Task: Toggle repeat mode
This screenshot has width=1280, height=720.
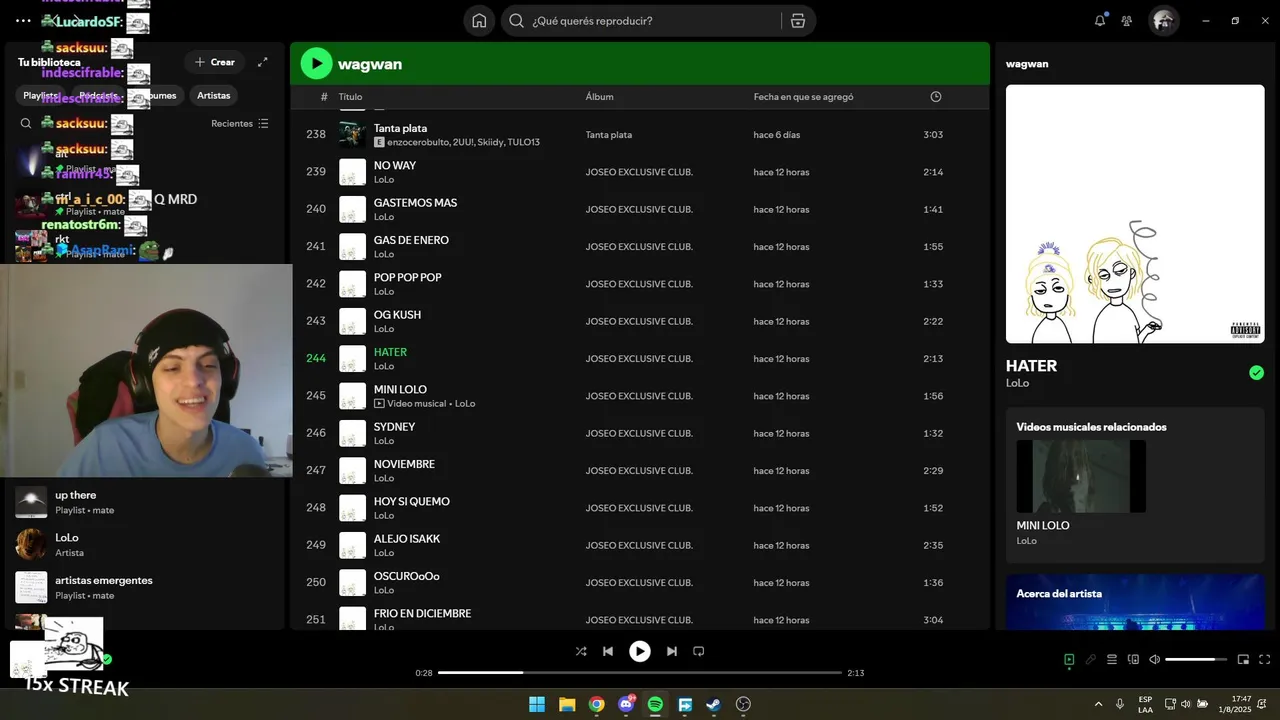Action: point(699,651)
